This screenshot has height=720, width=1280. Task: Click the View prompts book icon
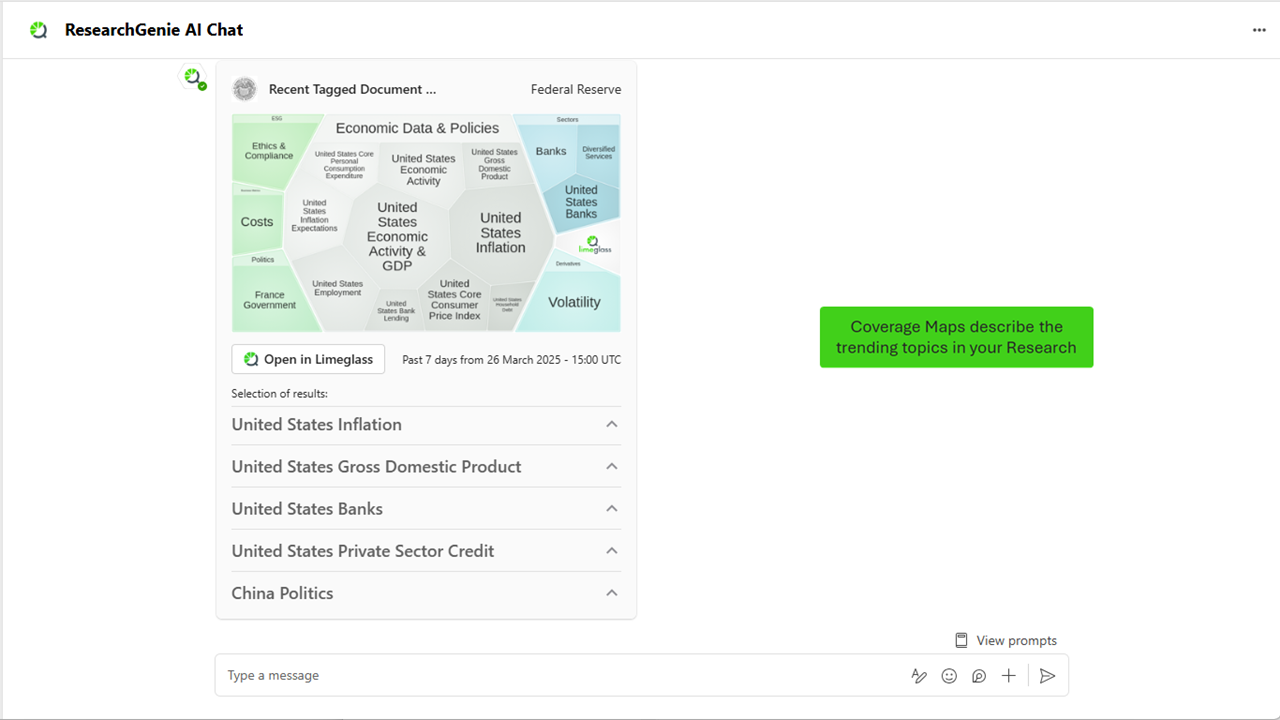[x=961, y=640]
